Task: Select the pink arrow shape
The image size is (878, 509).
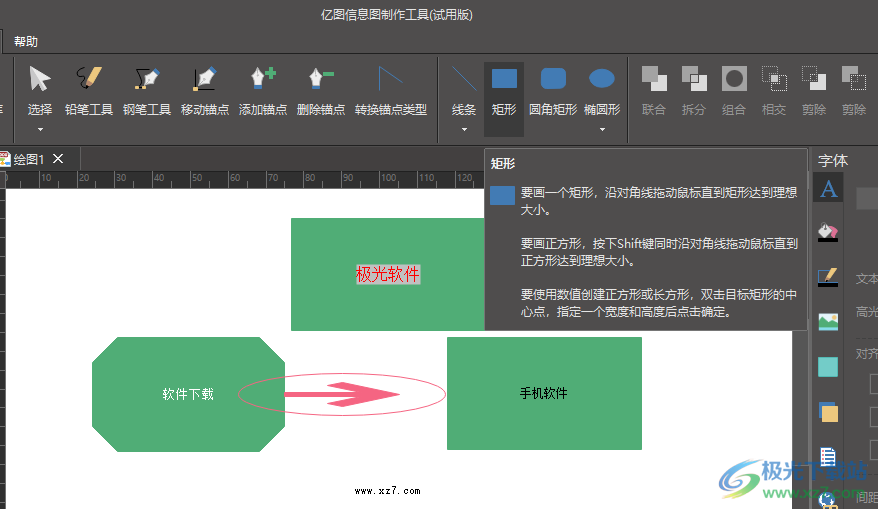Action: [x=342, y=394]
